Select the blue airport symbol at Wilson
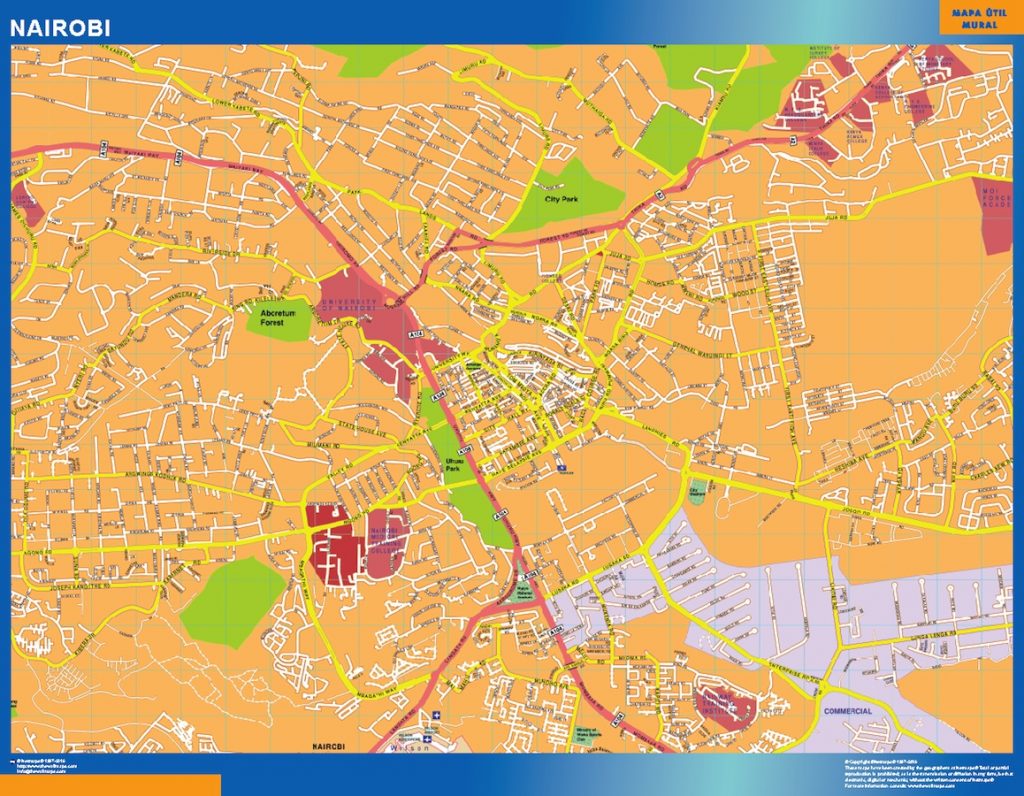 pos(428,738)
